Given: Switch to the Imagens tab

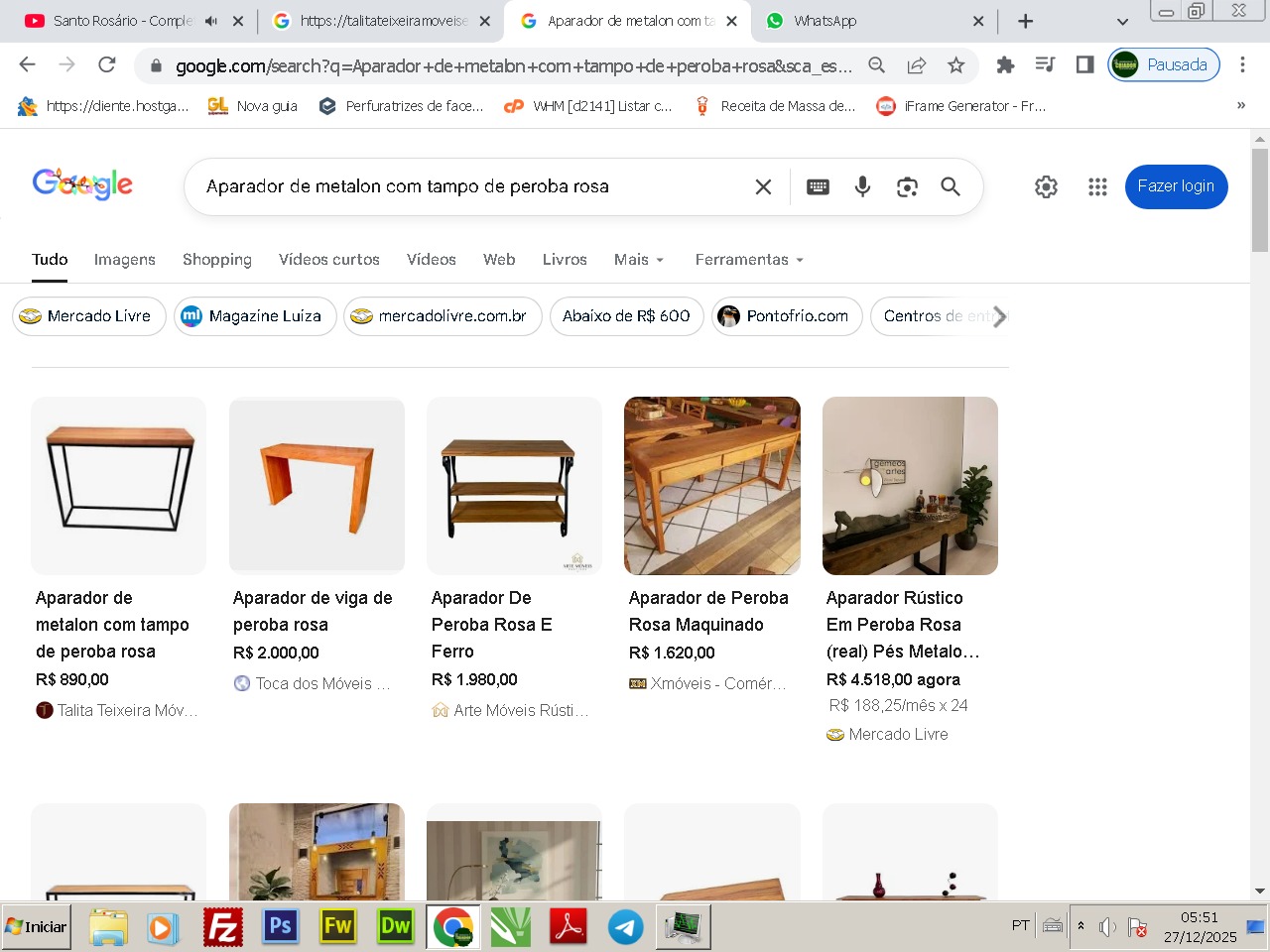Looking at the screenshot, I should click(x=124, y=260).
